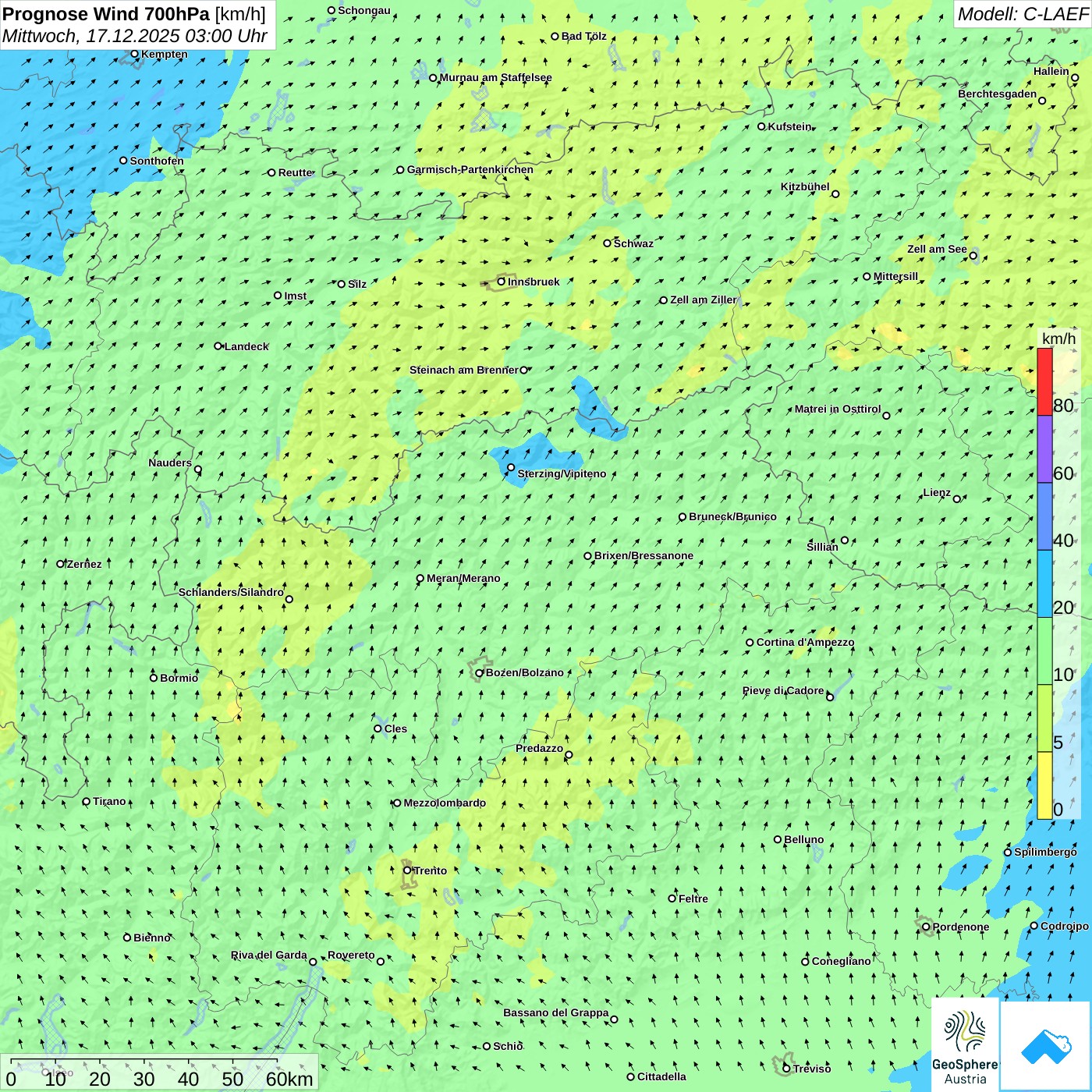Click the 'Murnau am Staffelsee' label
The image size is (1092, 1092).
[x=495, y=77]
